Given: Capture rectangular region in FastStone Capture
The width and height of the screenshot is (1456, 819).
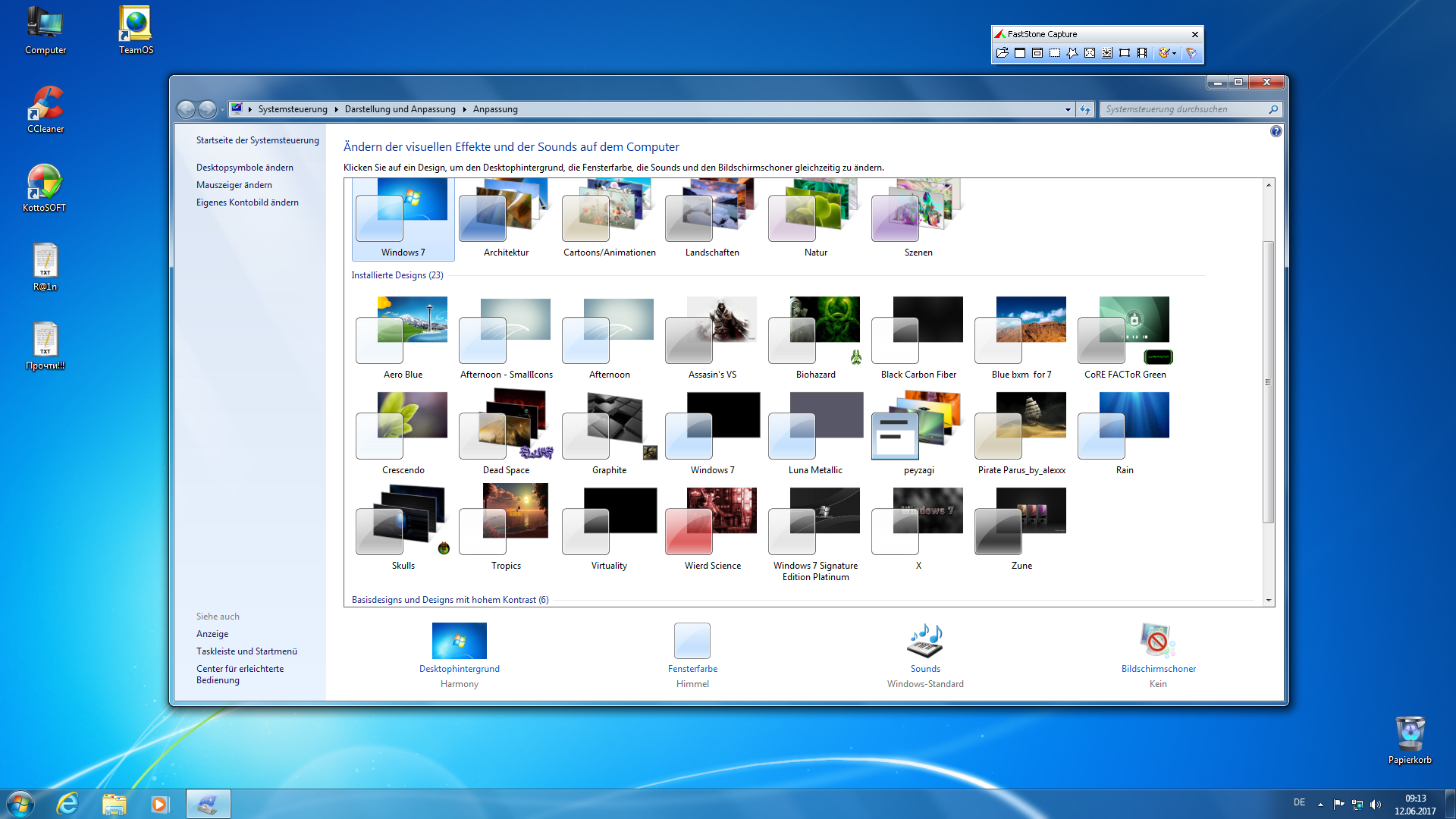Looking at the screenshot, I should click(1055, 53).
